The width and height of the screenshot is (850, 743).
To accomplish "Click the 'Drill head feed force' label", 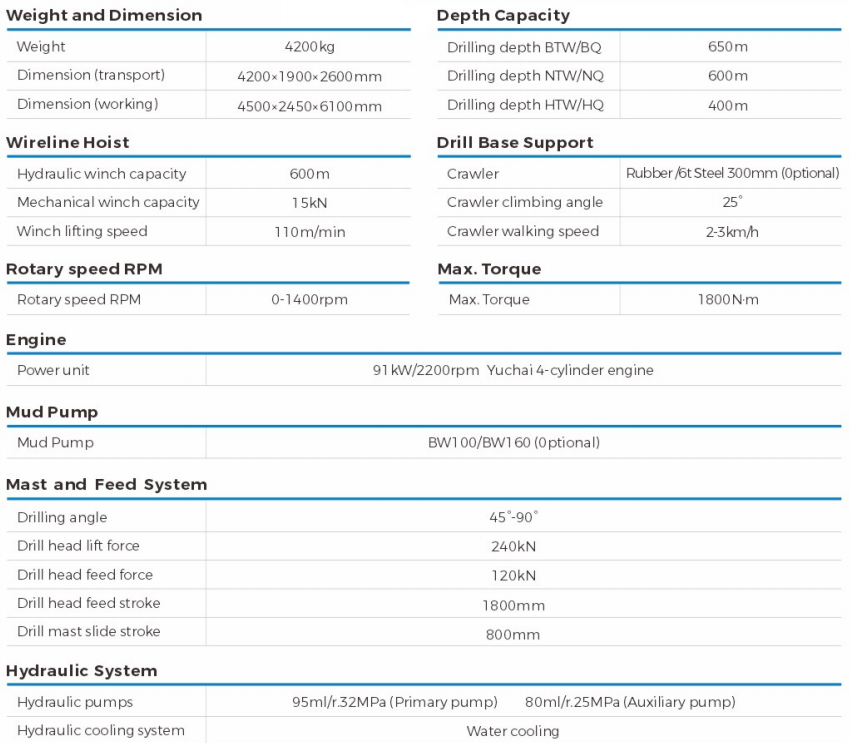I will tap(85, 574).
